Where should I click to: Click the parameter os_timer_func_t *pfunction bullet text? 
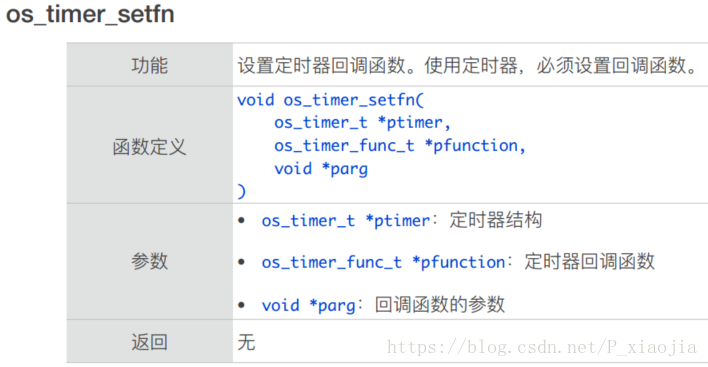tap(383, 262)
